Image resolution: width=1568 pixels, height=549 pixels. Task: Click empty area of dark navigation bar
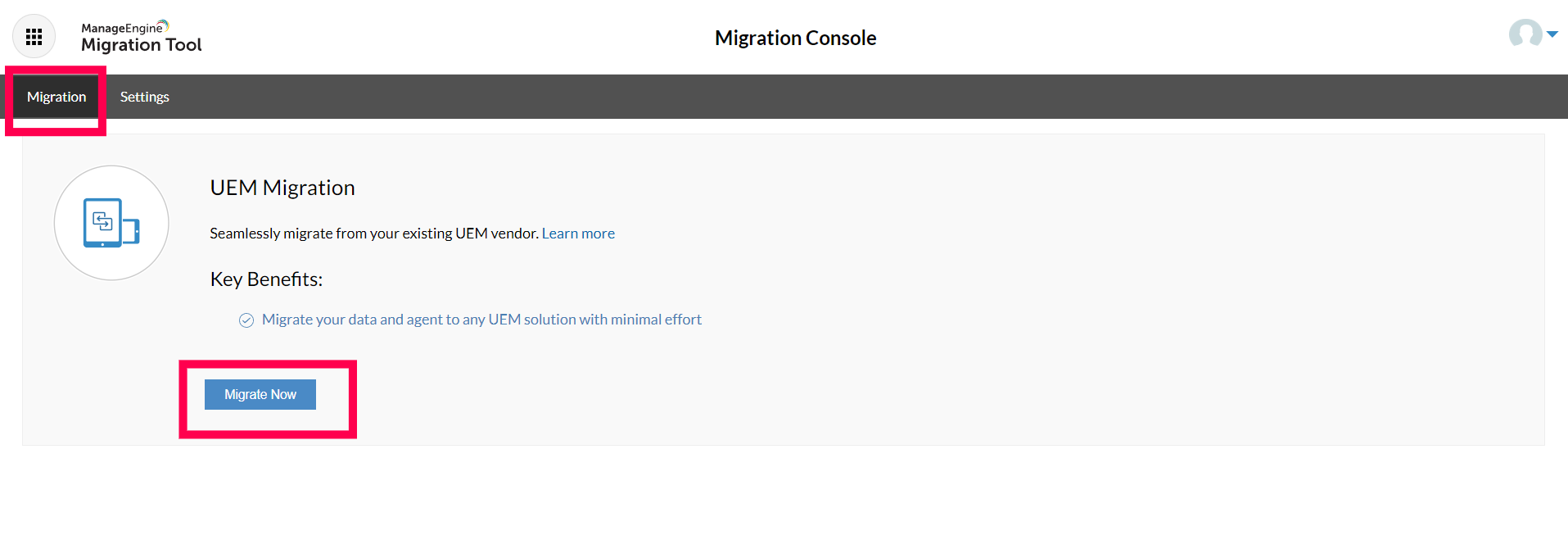(x=819, y=97)
